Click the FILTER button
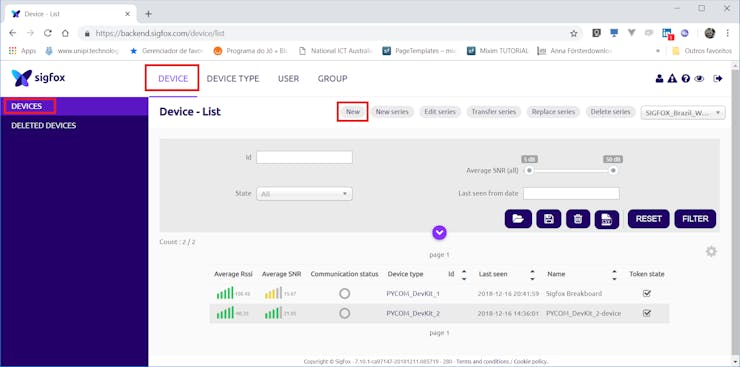 [695, 219]
